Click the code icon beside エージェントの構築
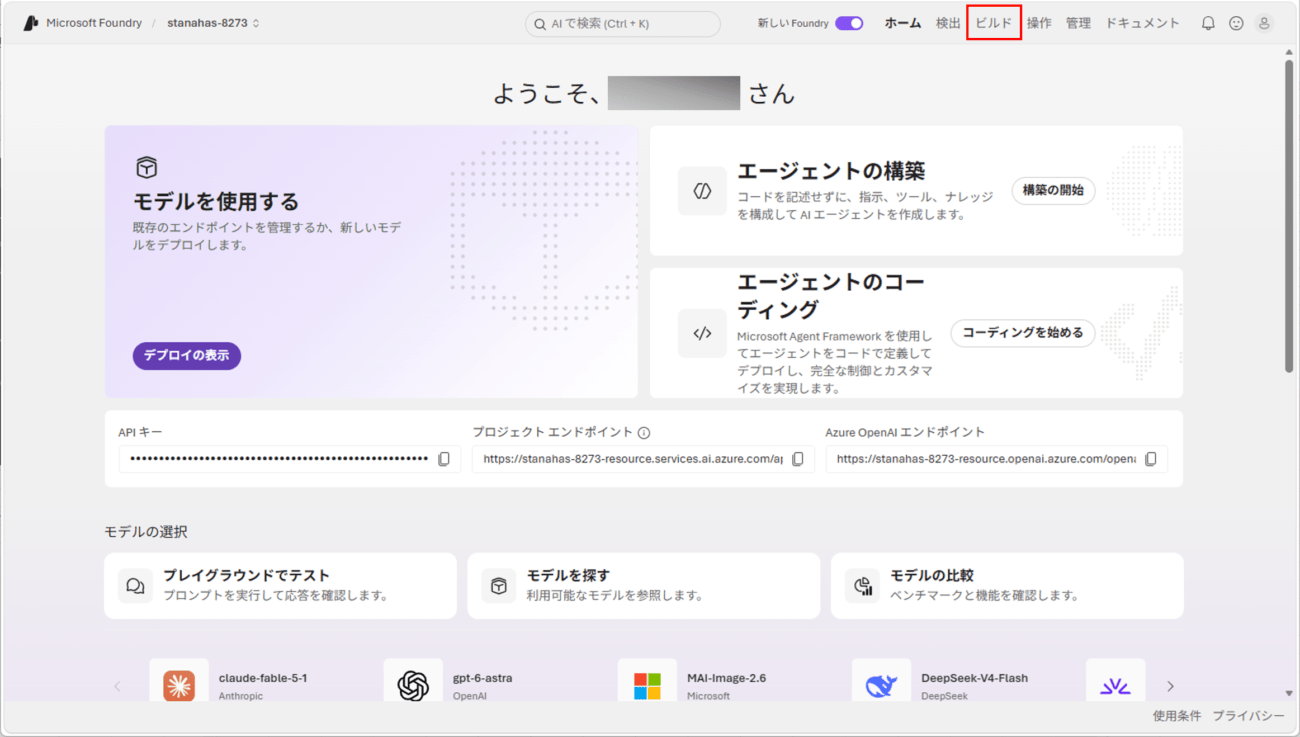Screen dimensions: 1300x737 click(702, 191)
